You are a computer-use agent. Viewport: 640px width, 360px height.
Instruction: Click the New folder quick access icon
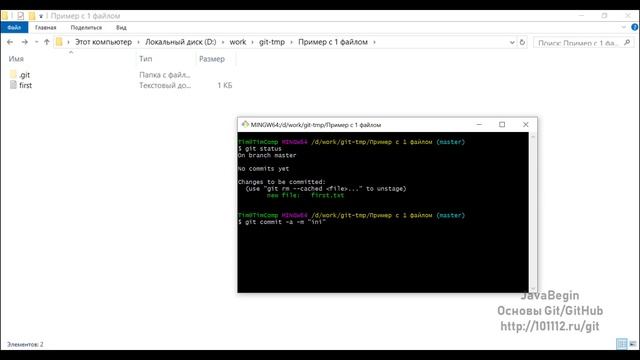tap(32, 16)
